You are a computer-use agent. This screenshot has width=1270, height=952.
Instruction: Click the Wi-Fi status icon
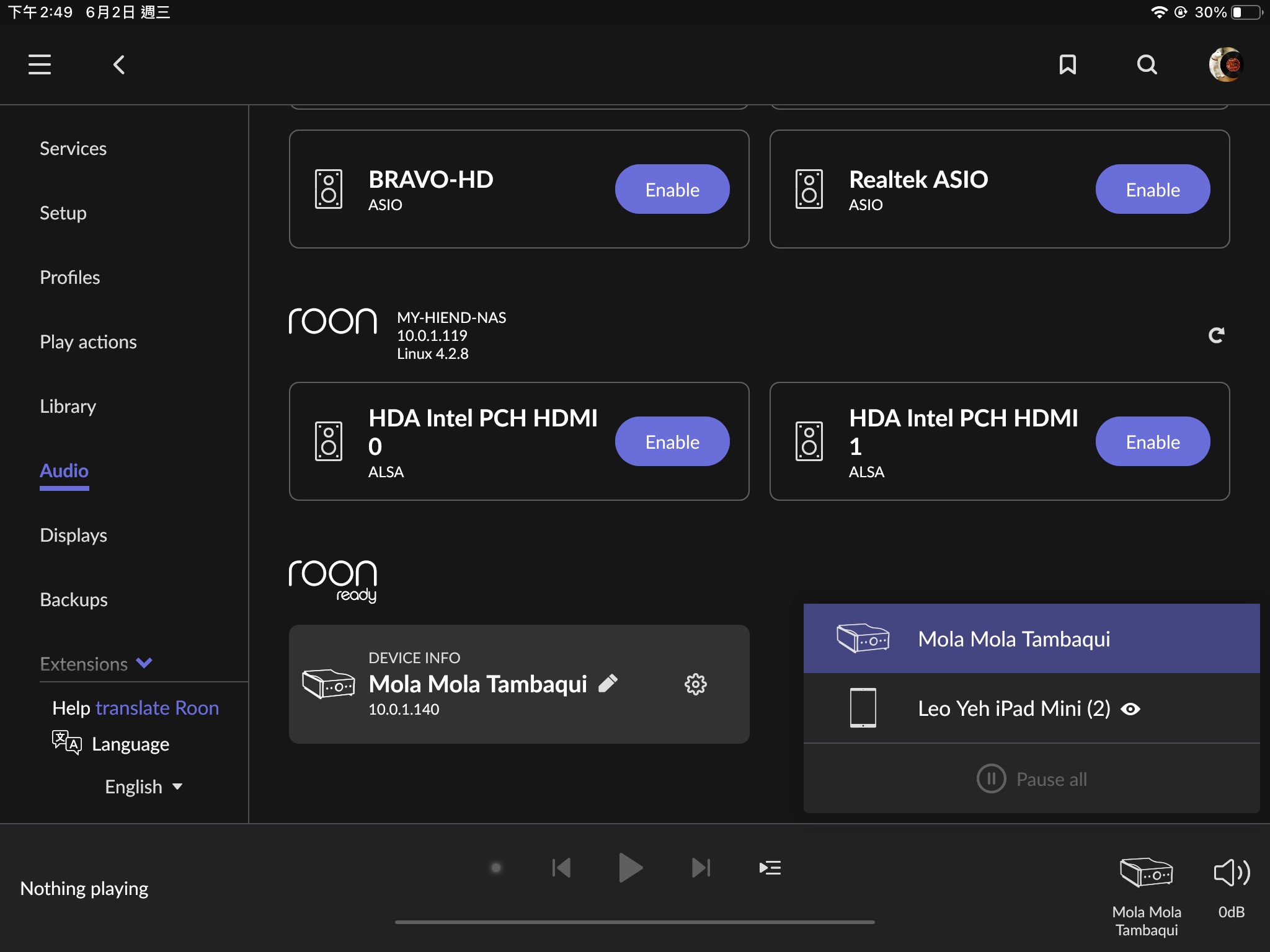click(x=1158, y=12)
